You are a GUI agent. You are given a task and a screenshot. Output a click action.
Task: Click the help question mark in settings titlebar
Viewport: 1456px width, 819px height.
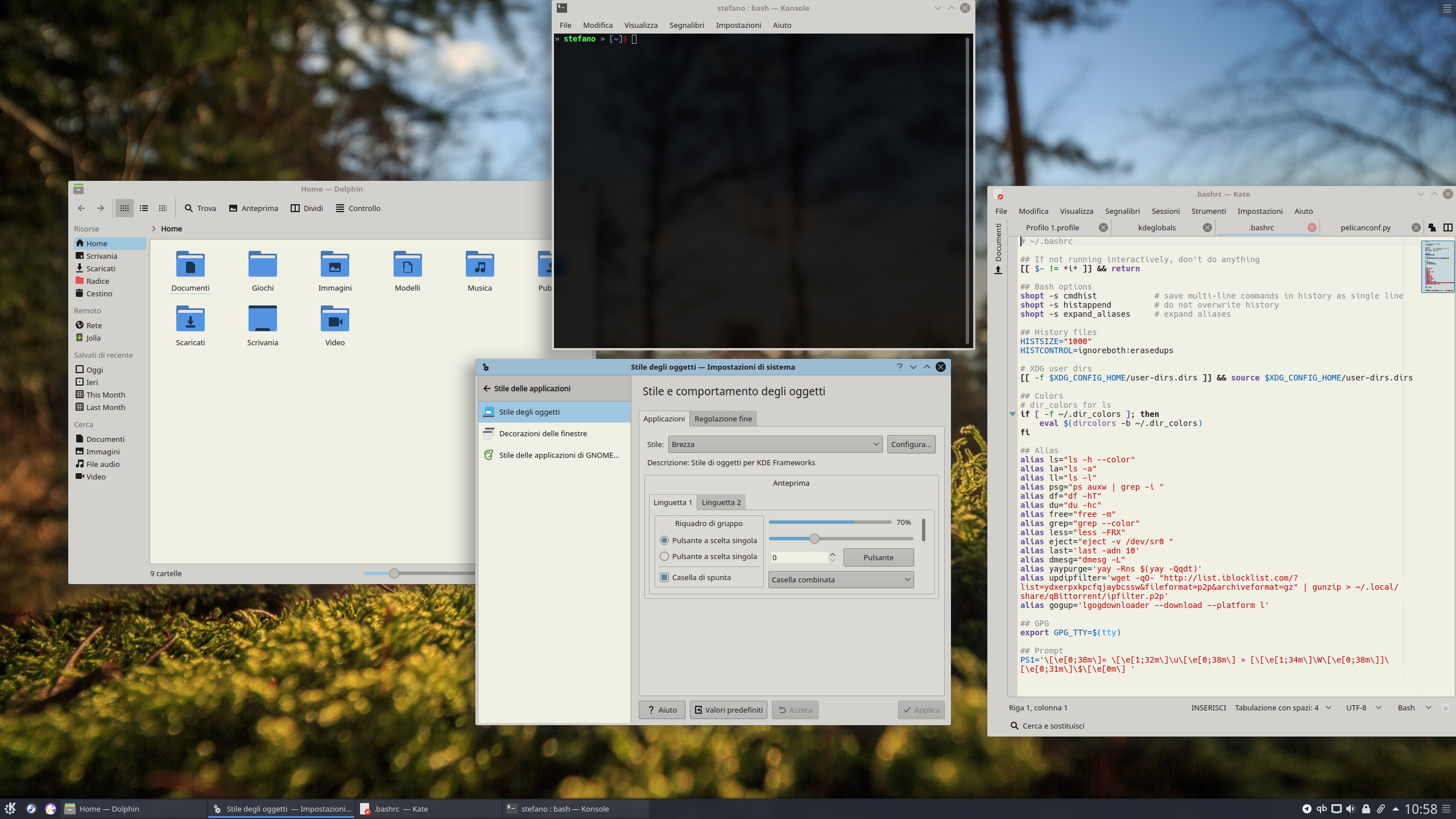[900, 367]
